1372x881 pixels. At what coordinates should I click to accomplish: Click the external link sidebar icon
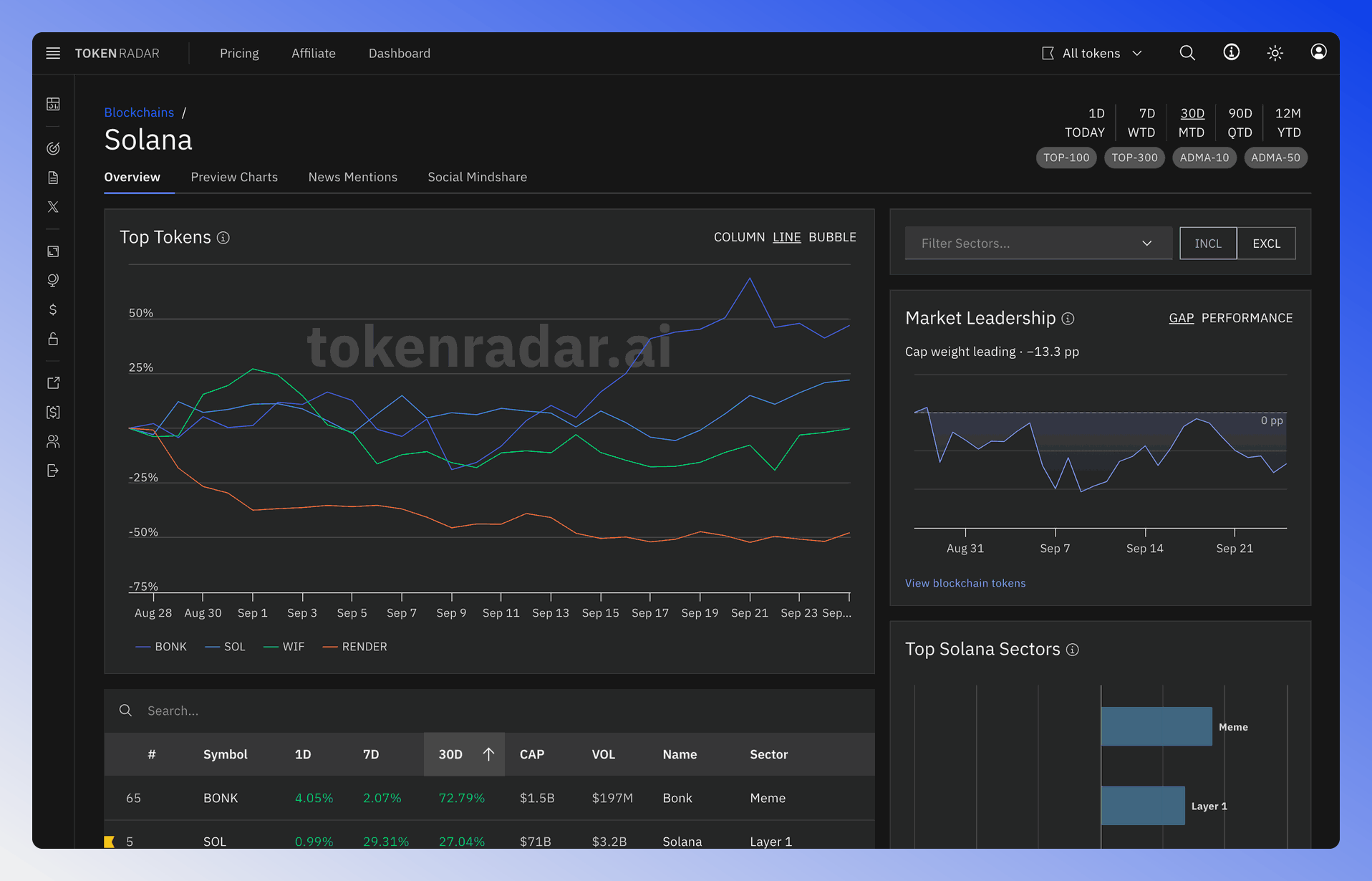53,382
